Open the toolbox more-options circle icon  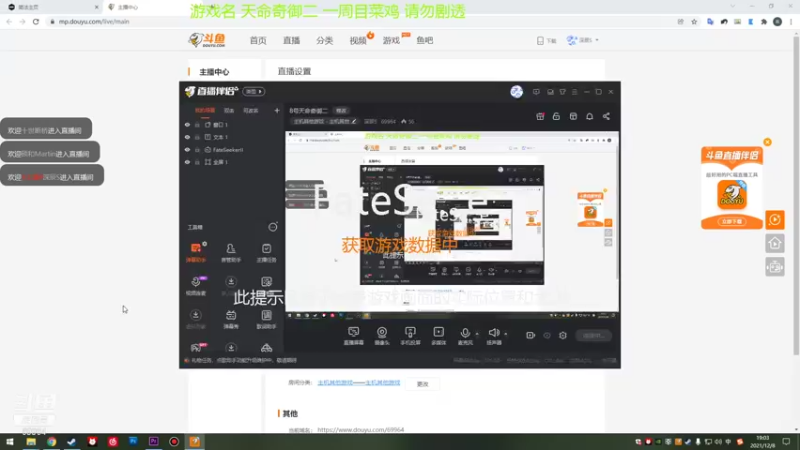[273, 227]
